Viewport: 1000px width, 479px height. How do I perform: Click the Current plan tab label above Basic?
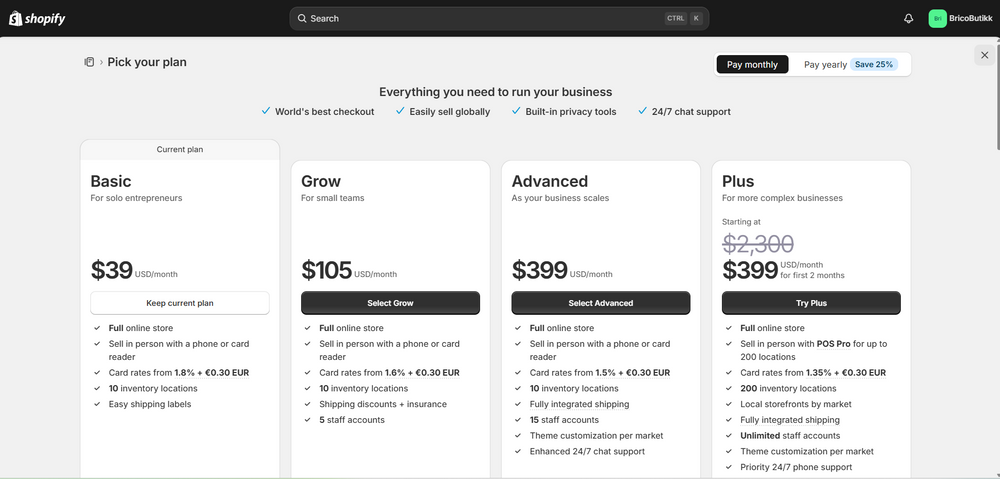pyautogui.click(x=180, y=150)
